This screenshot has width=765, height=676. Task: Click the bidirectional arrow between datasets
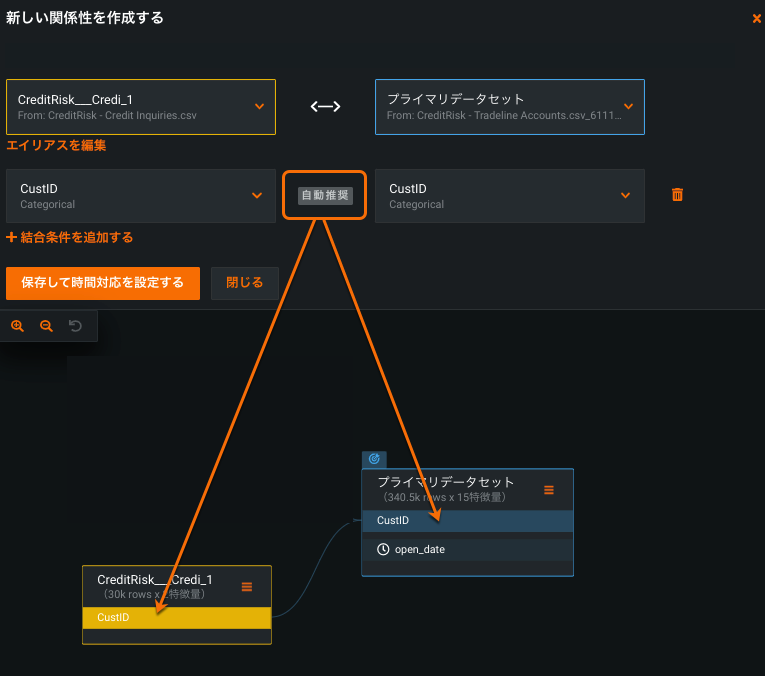[x=325, y=107]
